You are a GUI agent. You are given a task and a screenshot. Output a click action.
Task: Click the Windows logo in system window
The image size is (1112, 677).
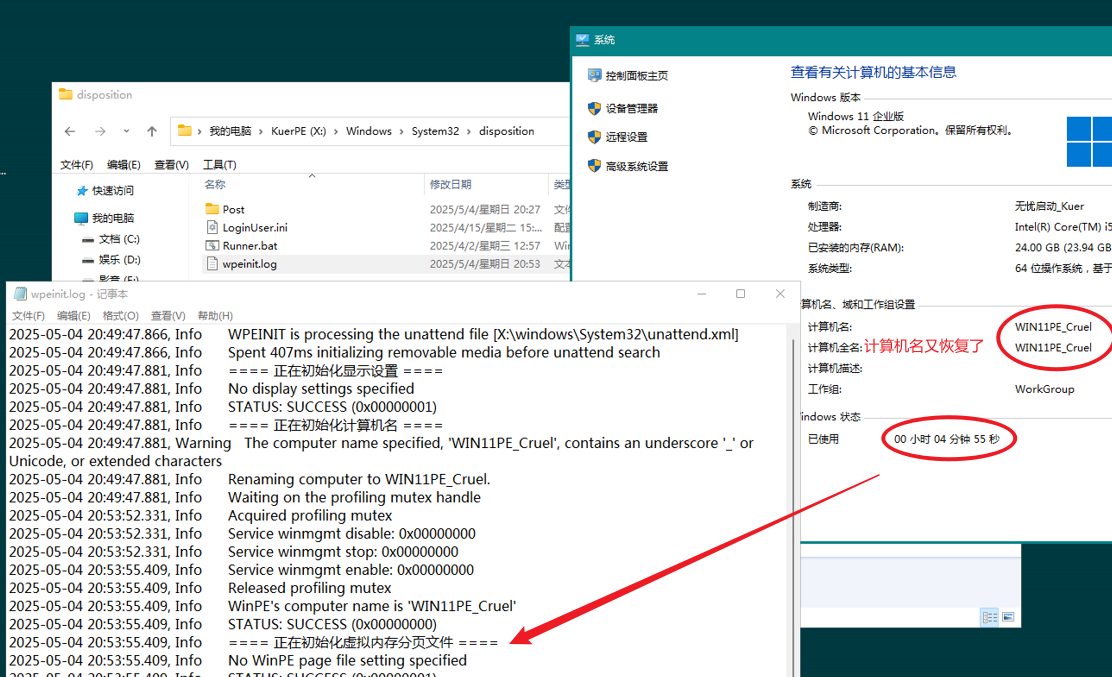point(1089,142)
